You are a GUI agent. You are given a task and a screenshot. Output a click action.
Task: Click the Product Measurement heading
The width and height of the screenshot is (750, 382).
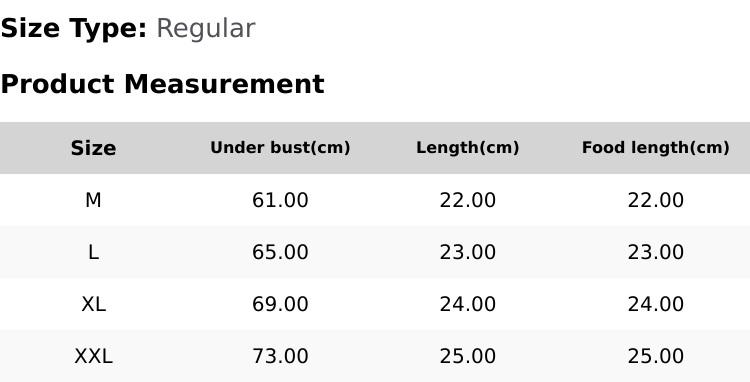pyautogui.click(x=163, y=84)
